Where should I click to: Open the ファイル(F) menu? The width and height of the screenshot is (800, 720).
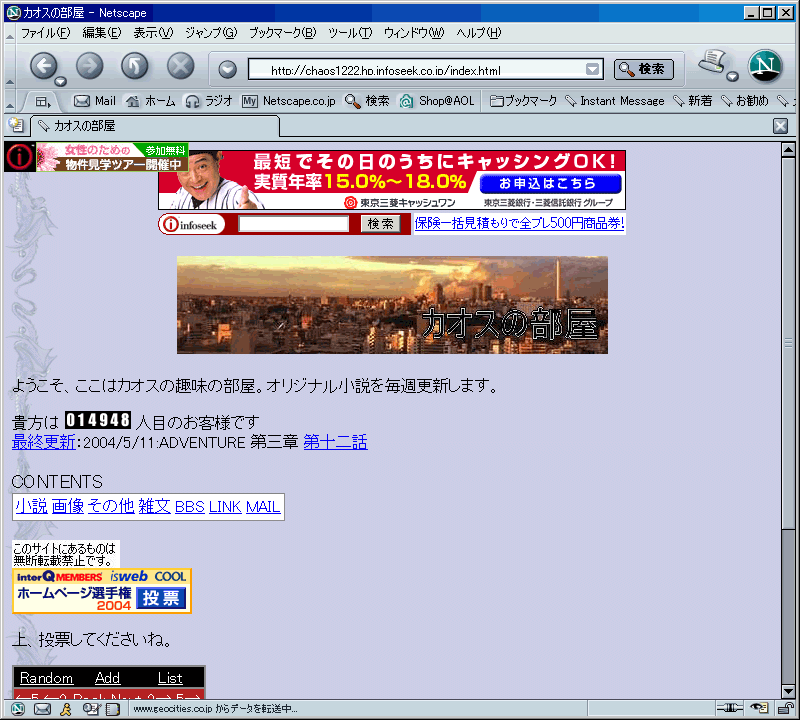[x=45, y=33]
